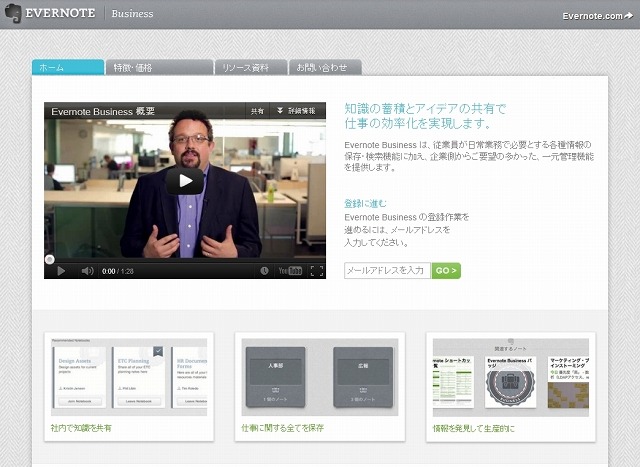Go to the お問い合わせ tab
This screenshot has height=467, width=640.
(x=325, y=67)
